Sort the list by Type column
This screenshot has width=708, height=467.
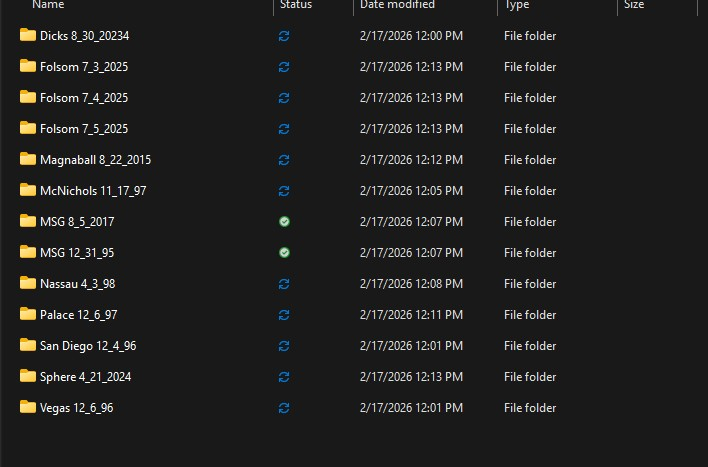[517, 5]
